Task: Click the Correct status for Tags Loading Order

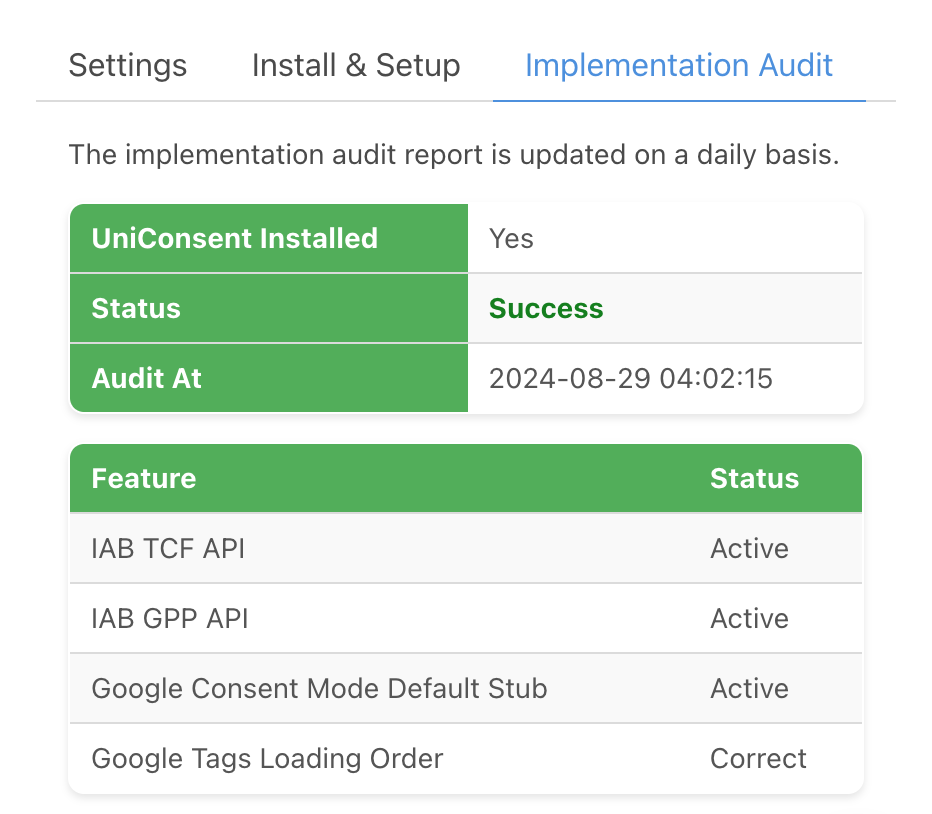Action: [758, 758]
